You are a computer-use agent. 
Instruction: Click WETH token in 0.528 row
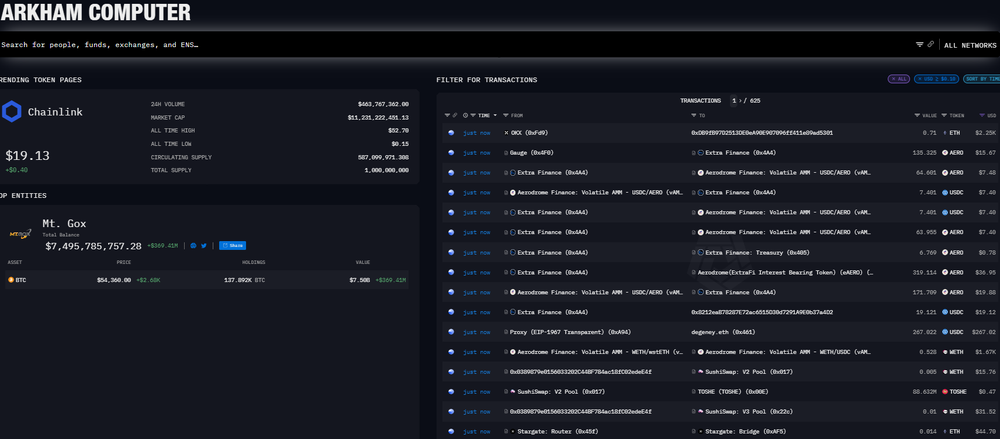click(x=955, y=352)
